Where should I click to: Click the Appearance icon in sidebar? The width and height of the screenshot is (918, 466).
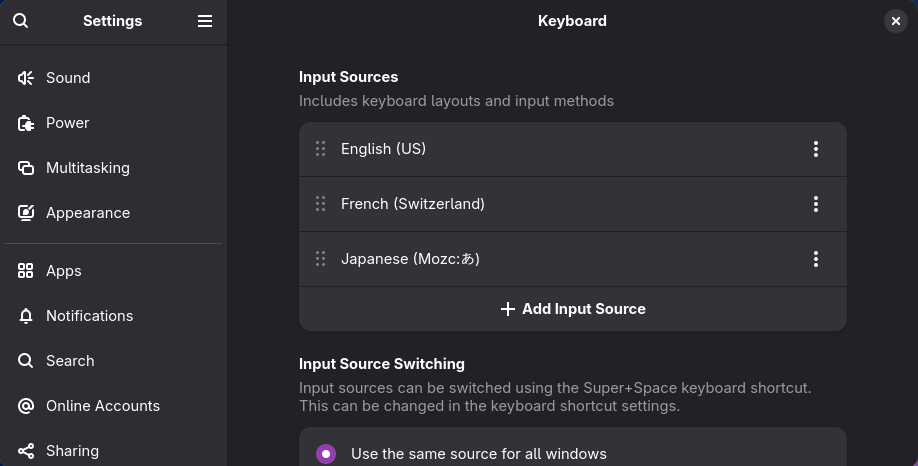[26, 213]
